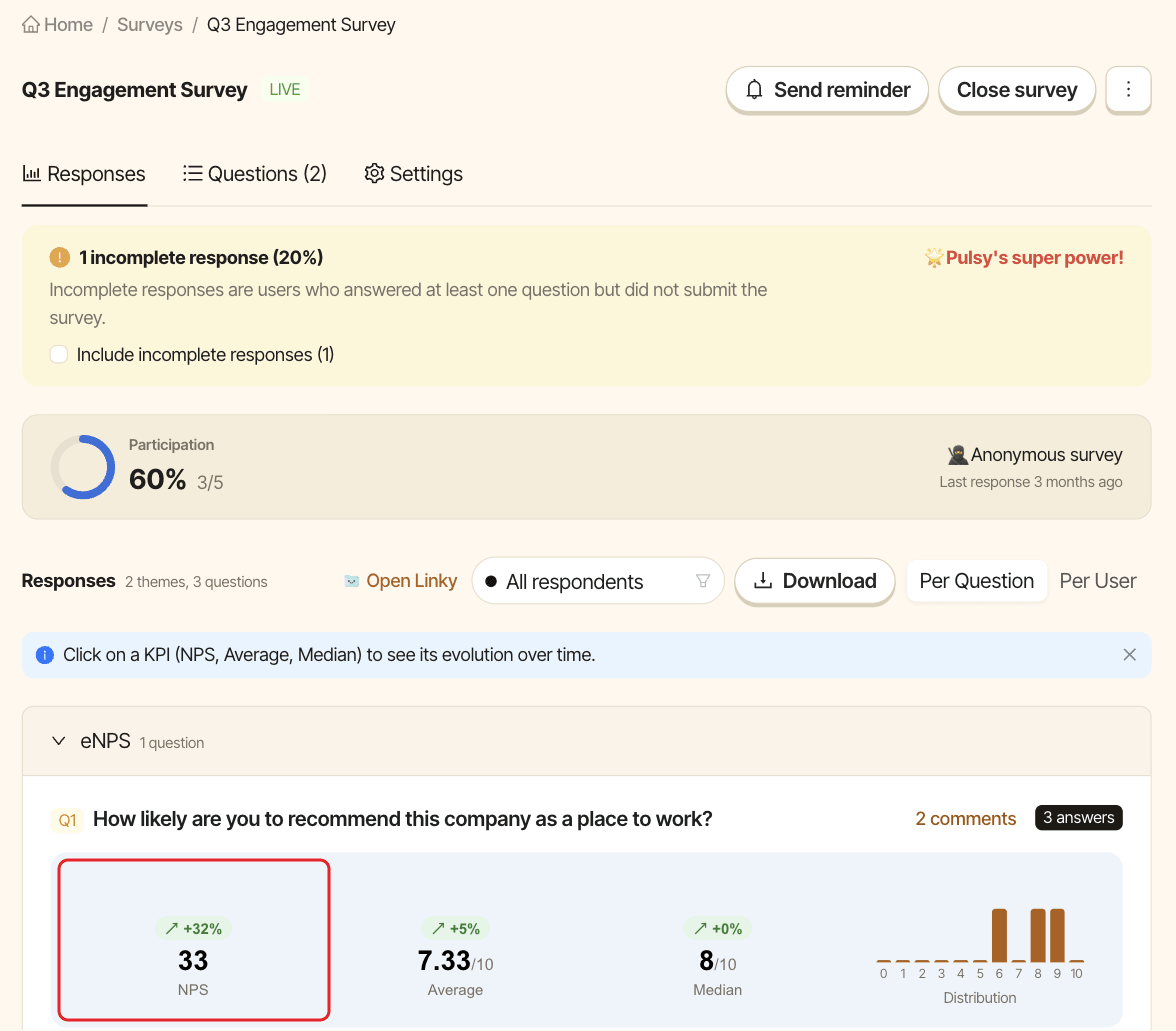The height and width of the screenshot is (1031, 1176).
Task: Click the funnel filter icon in respondents dropdown
Action: 703,581
